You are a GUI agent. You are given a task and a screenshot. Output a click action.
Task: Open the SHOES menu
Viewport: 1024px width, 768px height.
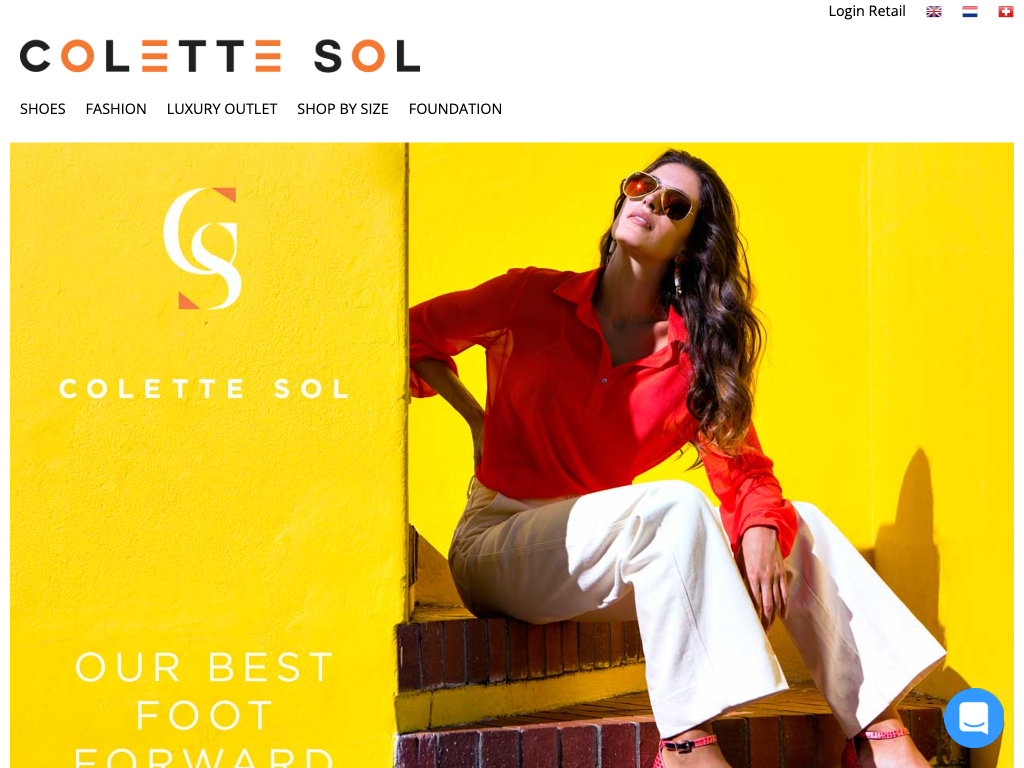pyautogui.click(x=42, y=109)
